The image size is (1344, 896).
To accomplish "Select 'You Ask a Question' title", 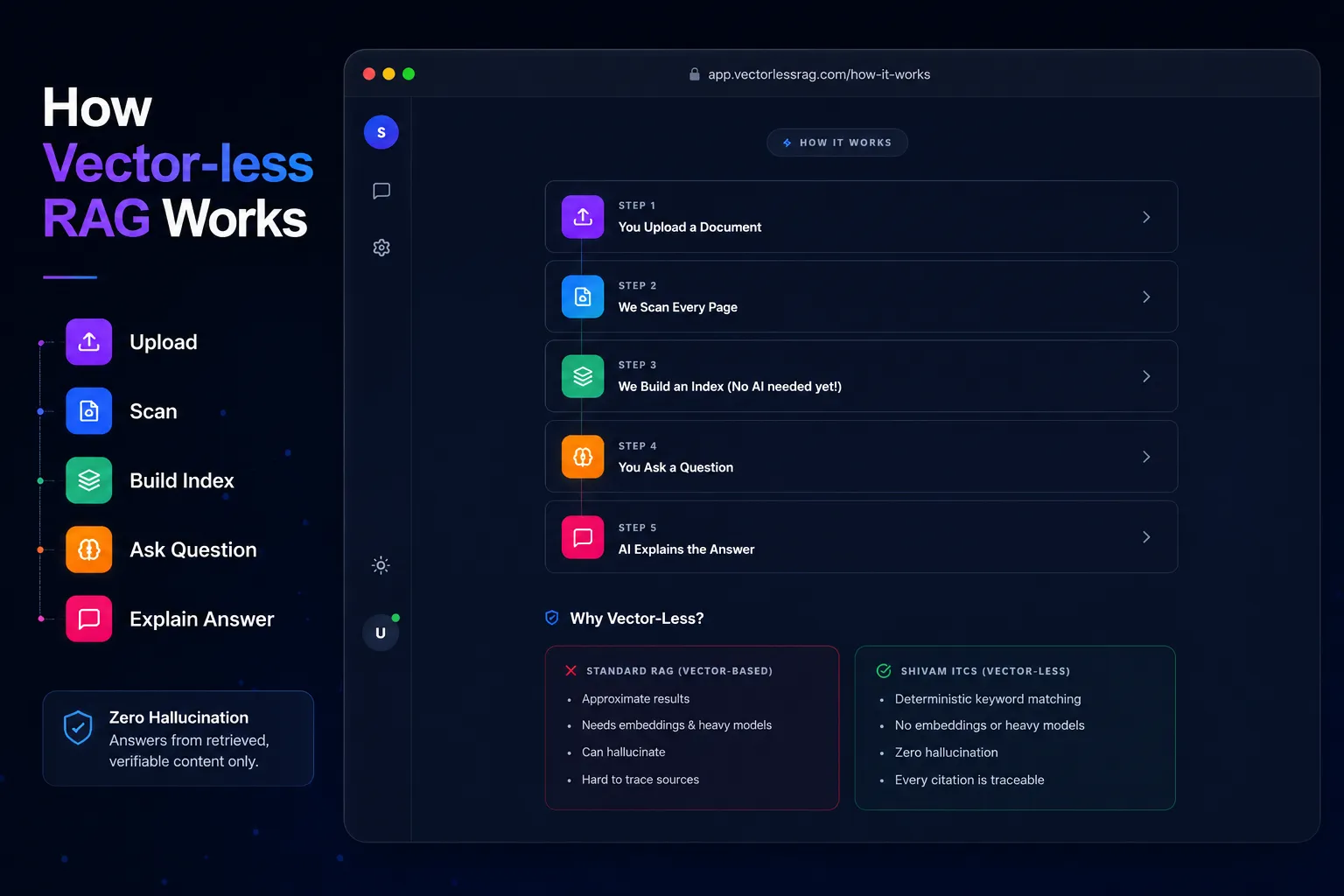I will [675, 467].
